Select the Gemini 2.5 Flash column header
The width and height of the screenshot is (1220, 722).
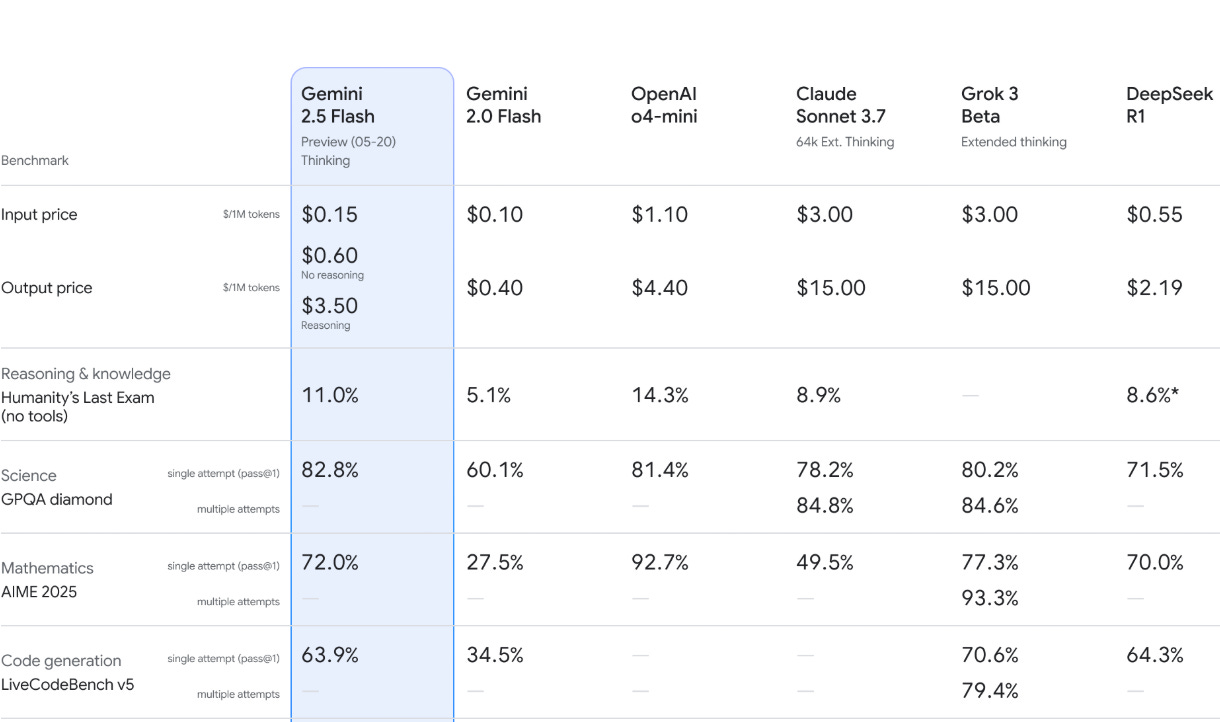pyautogui.click(x=338, y=105)
